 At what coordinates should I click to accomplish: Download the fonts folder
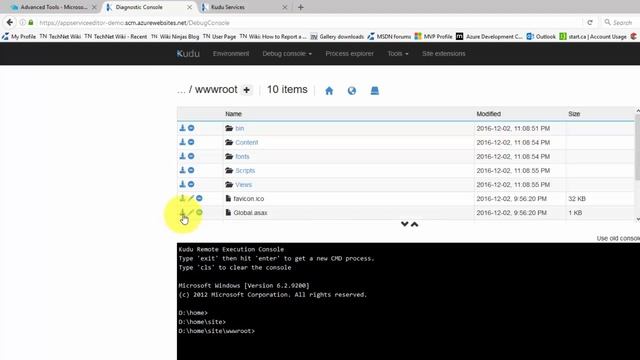tap(182, 156)
